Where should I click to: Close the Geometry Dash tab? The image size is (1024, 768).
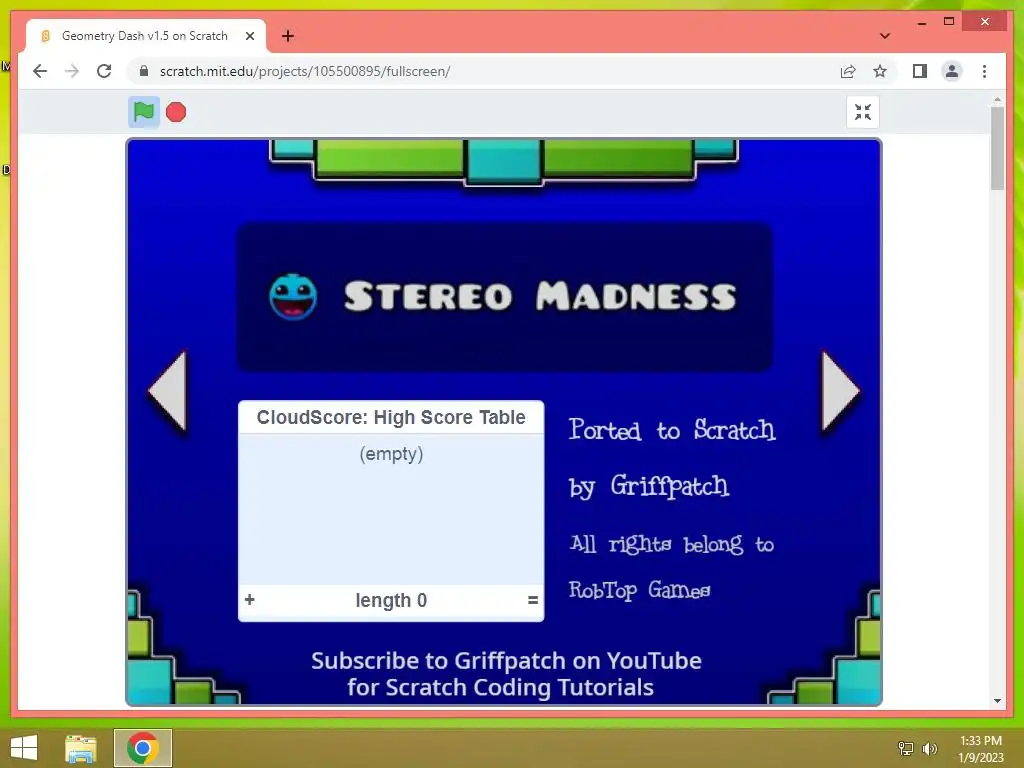[x=249, y=36]
